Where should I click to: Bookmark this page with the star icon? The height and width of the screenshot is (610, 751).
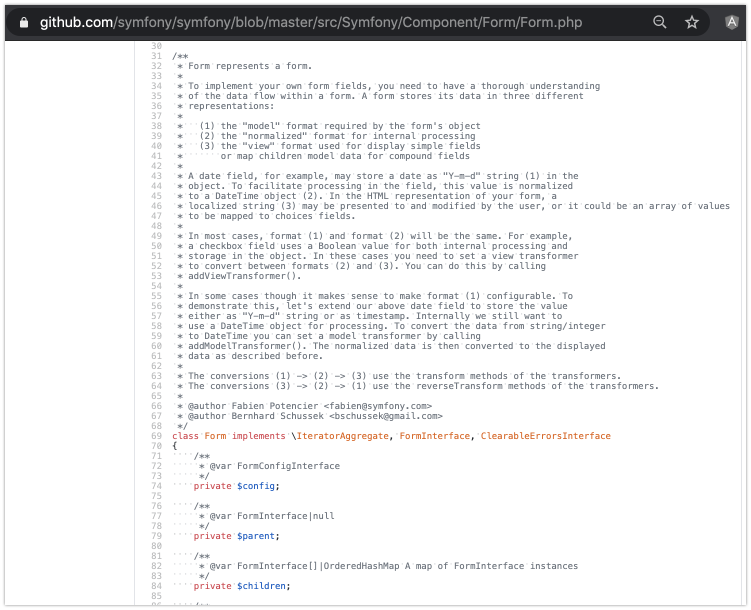click(692, 22)
